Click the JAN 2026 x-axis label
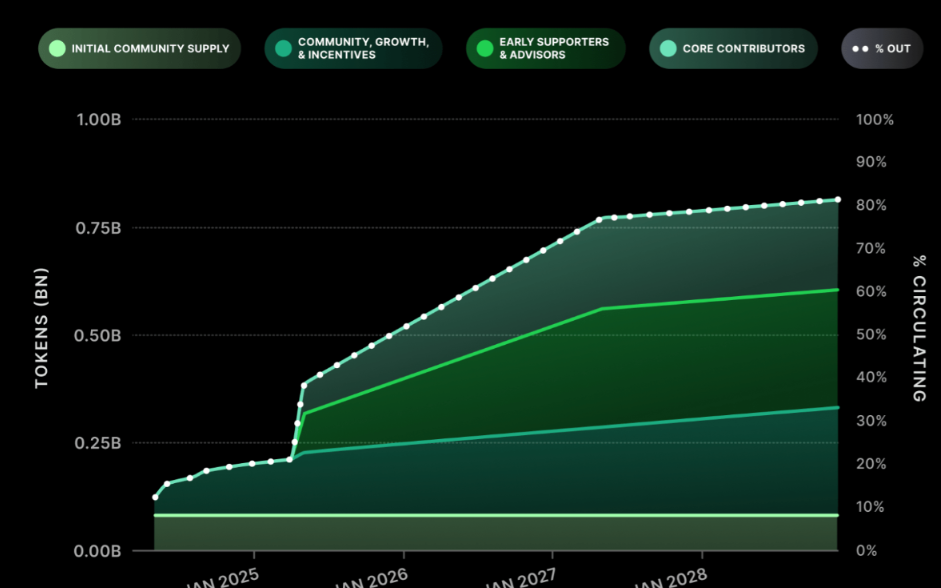This screenshot has height=588, width=941. pyautogui.click(x=373, y=579)
